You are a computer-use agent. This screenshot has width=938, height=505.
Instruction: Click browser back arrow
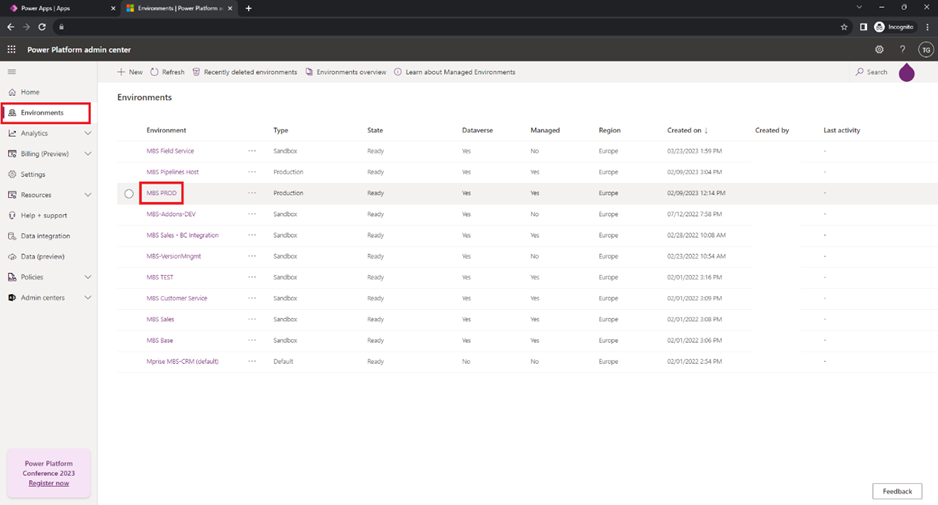point(10,27)
